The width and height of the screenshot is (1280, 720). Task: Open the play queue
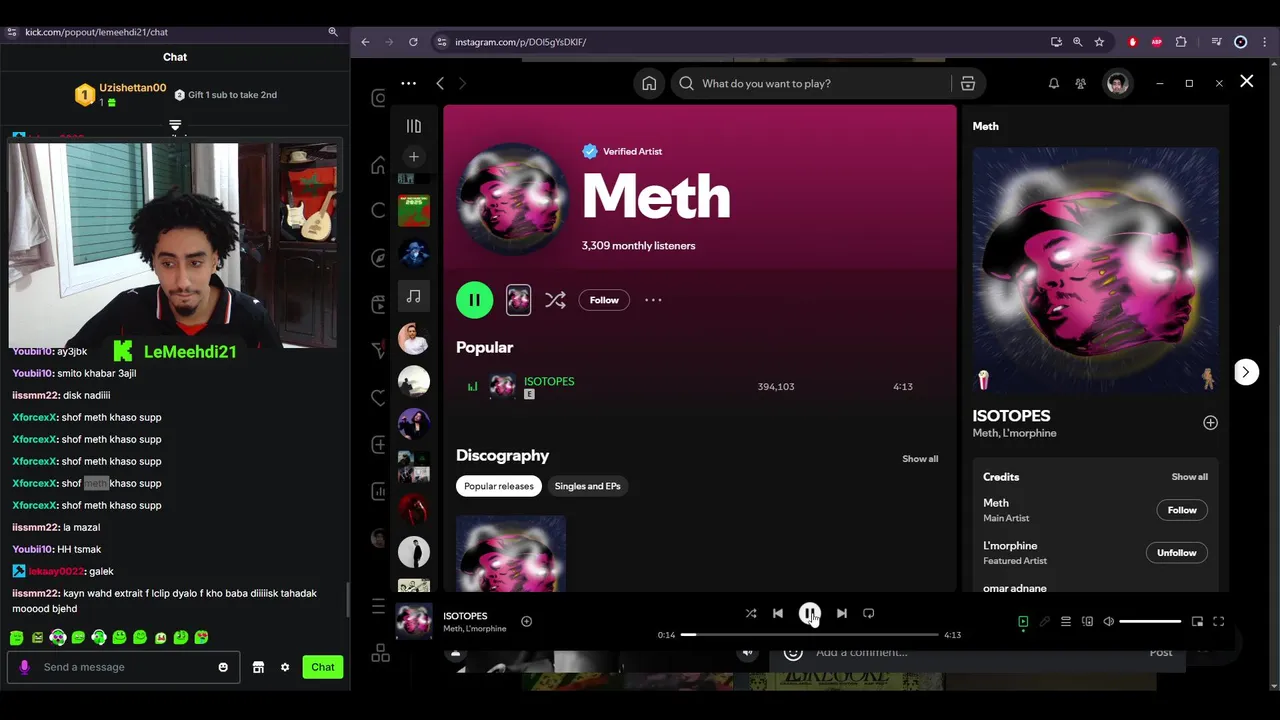pyautogui.click(x=1066, y=621)
